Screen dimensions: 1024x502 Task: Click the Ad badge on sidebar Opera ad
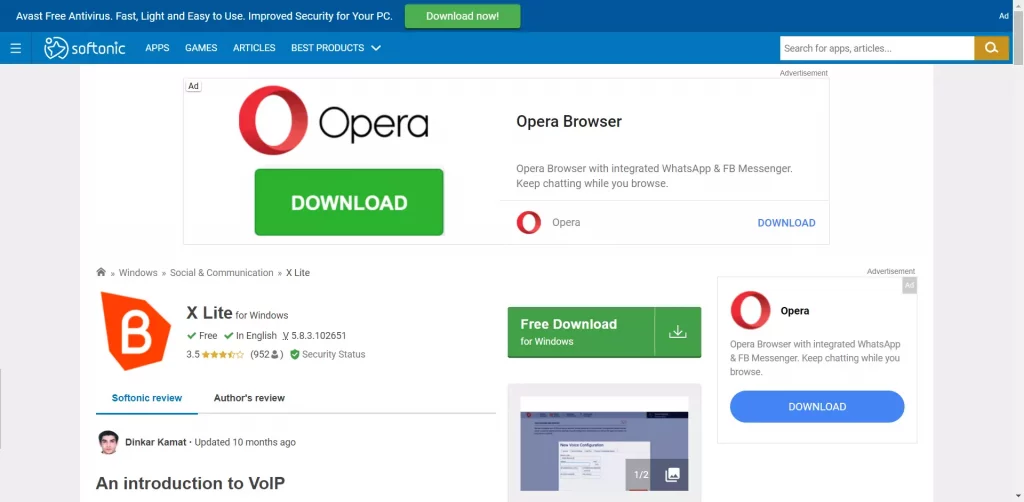[x=910, y=285]
